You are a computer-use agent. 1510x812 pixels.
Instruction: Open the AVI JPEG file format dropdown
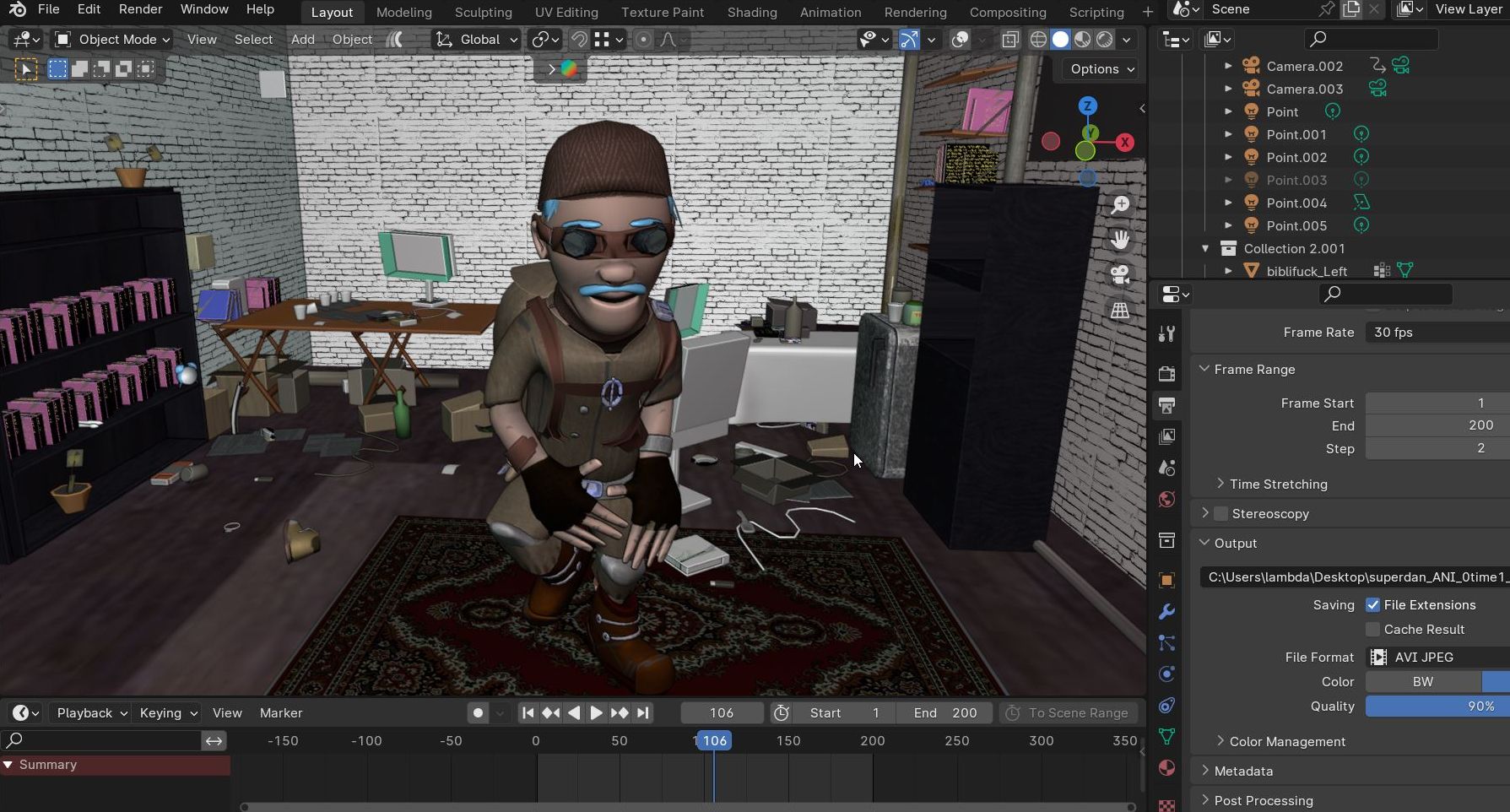(x=1437, y=658)
